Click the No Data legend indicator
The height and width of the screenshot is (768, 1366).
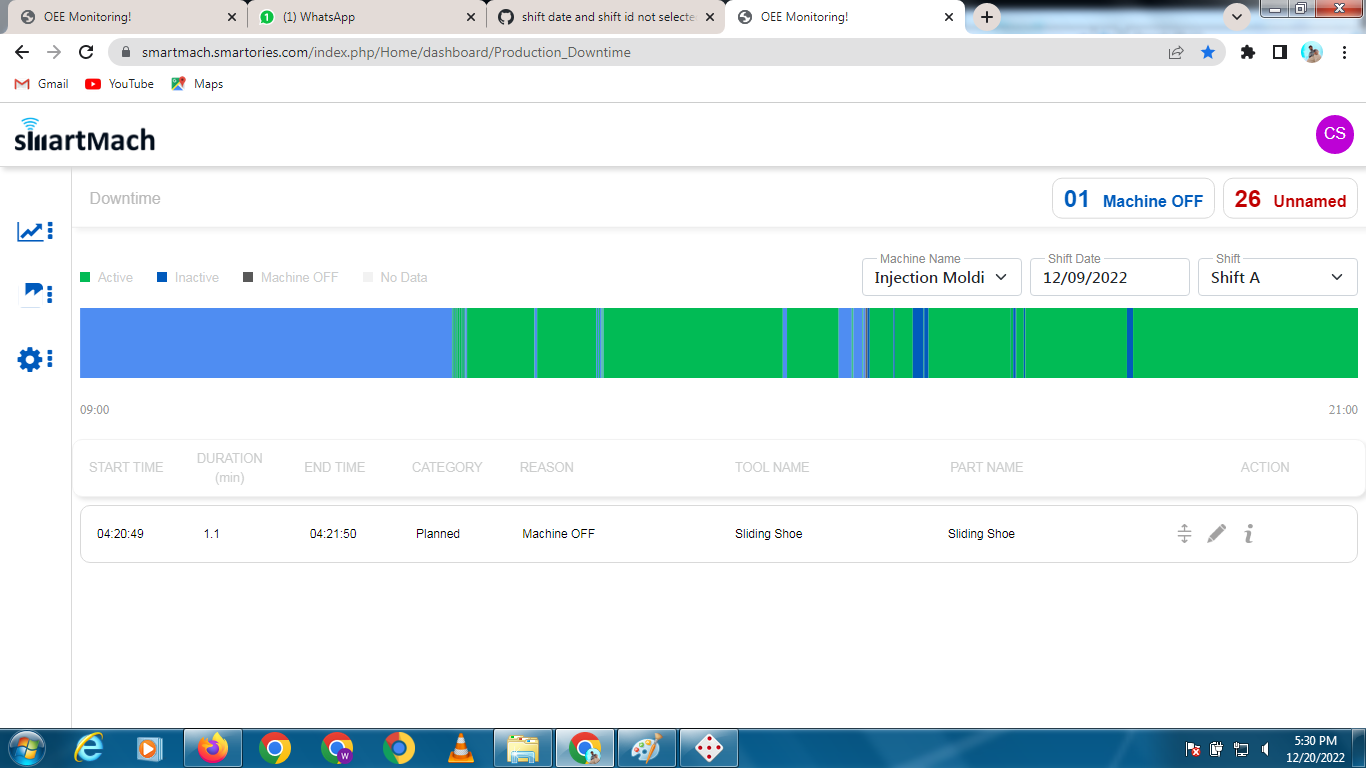click(x=370, y=277)
